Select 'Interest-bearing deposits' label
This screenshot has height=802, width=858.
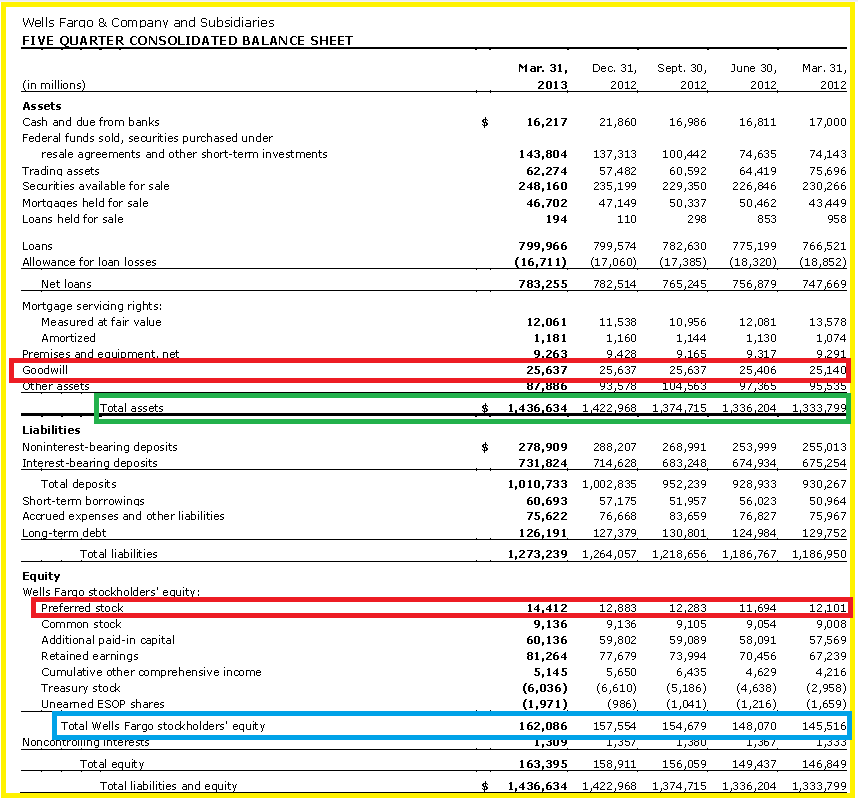click(x=90, y=463)
